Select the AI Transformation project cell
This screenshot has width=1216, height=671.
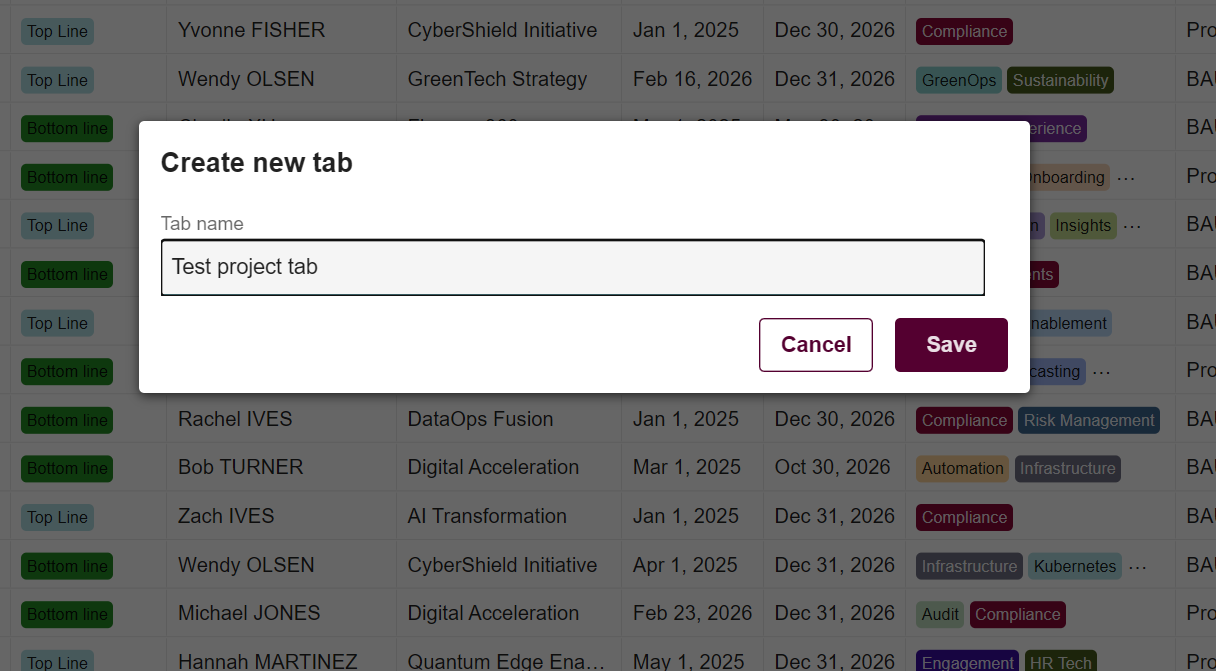coord(487,516)
